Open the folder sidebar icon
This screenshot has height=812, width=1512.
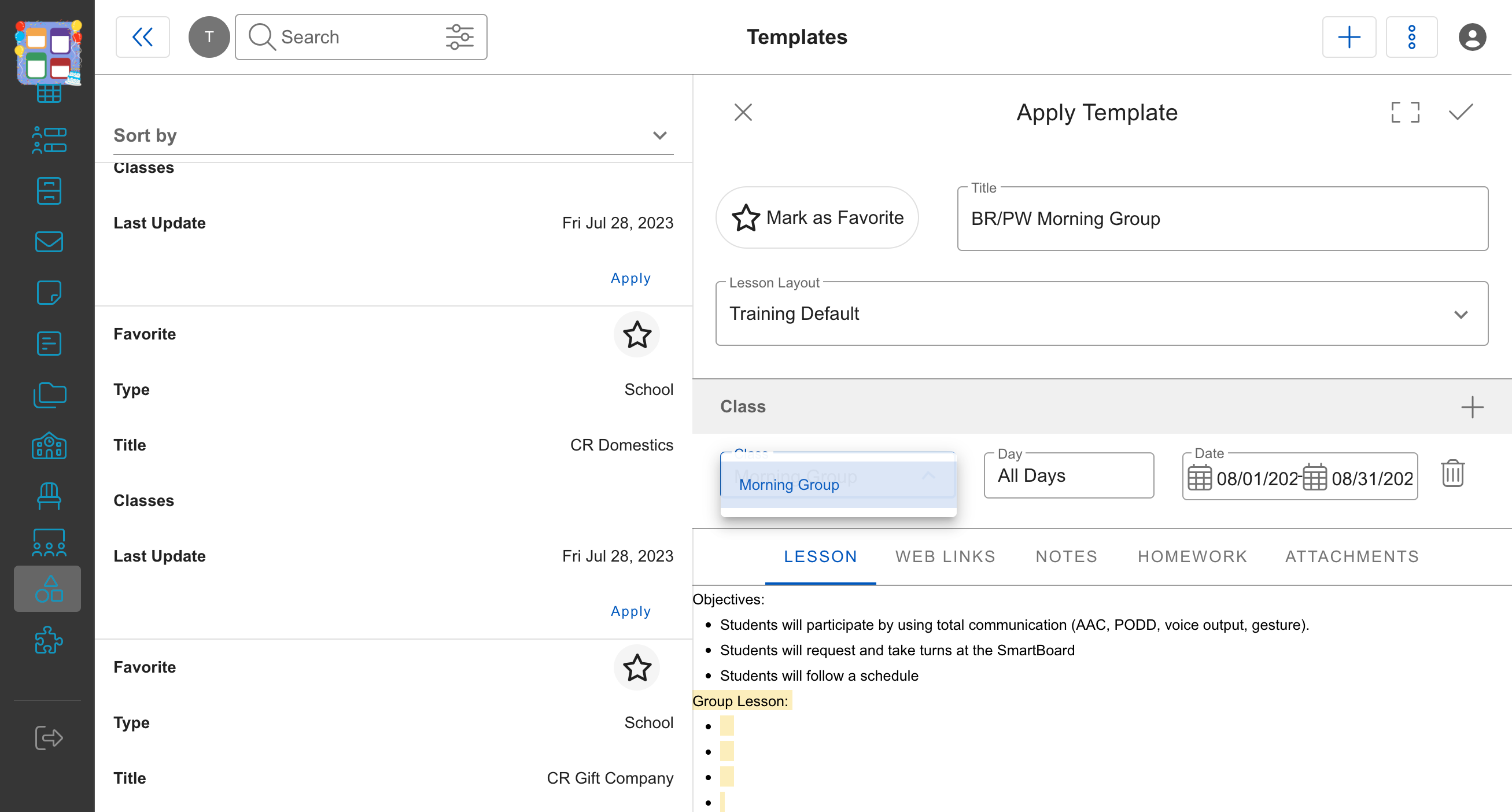[x=49, y=394]
